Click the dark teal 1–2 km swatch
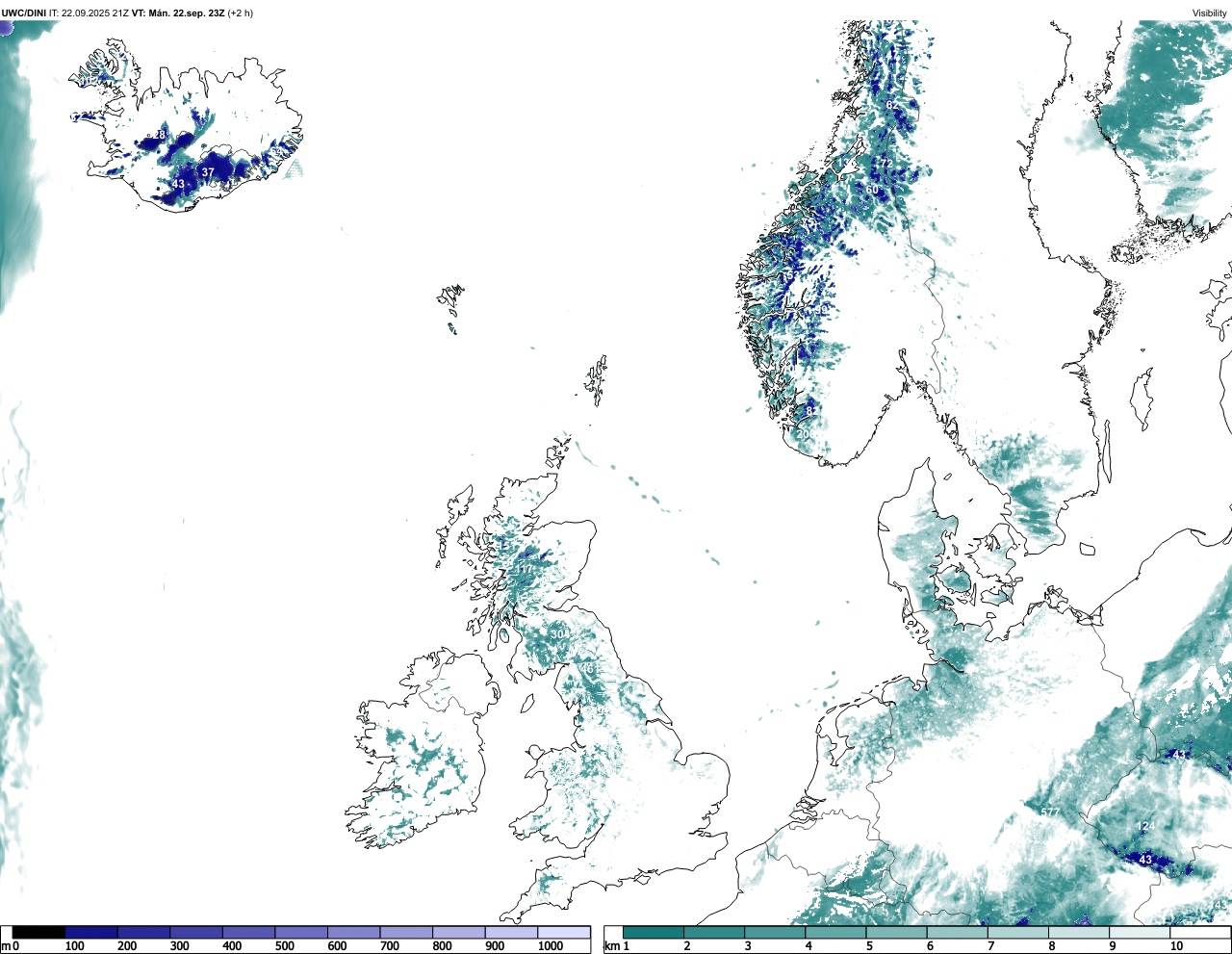Viewport: 1232px width, 954px height. tap(654, 932)
